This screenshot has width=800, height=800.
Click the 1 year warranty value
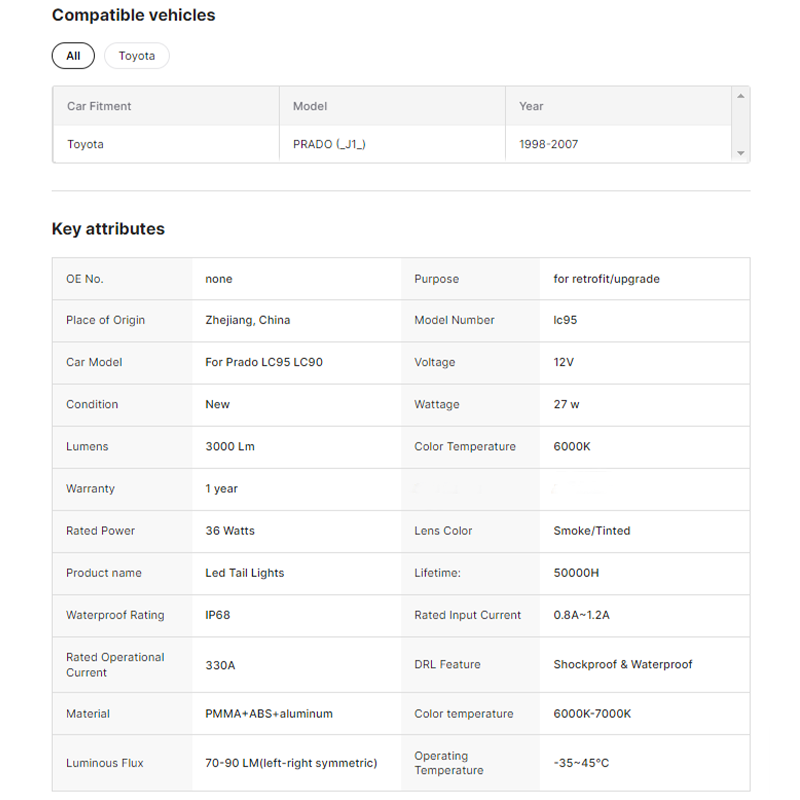pos(221,489)
